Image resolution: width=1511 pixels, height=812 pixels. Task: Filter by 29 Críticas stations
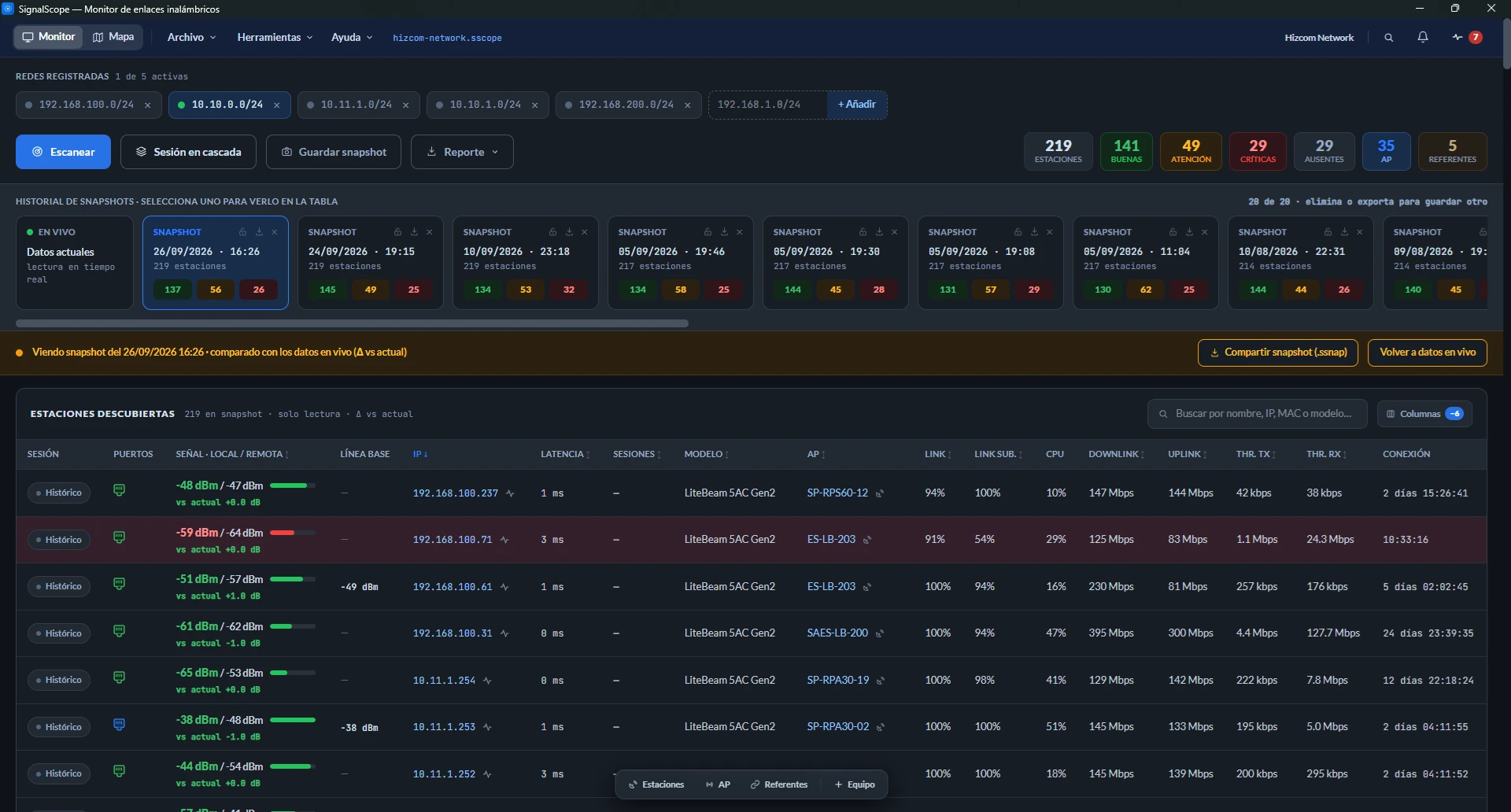tap(1258, 151)
